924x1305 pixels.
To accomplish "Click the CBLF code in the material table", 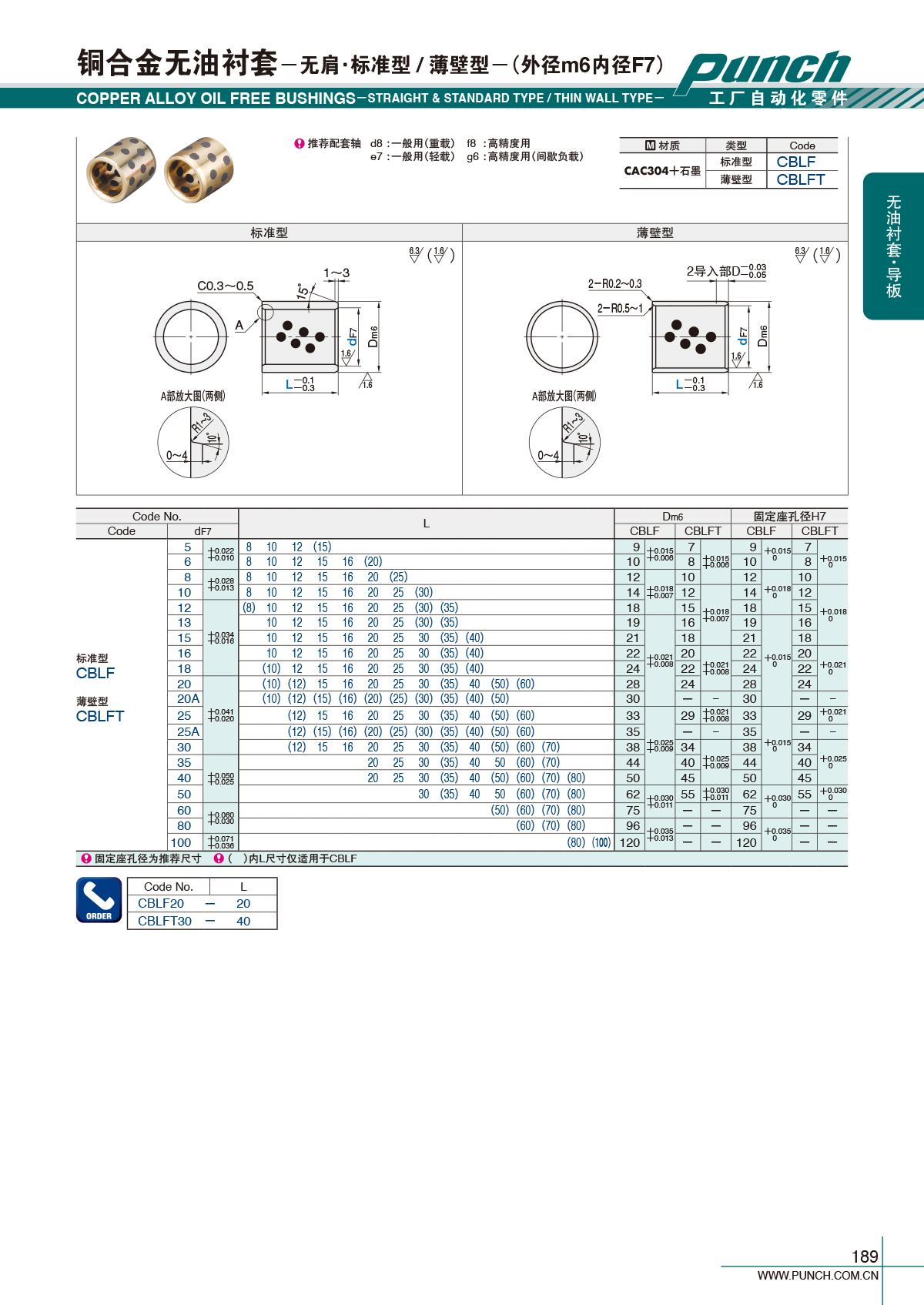I will 796,162.
